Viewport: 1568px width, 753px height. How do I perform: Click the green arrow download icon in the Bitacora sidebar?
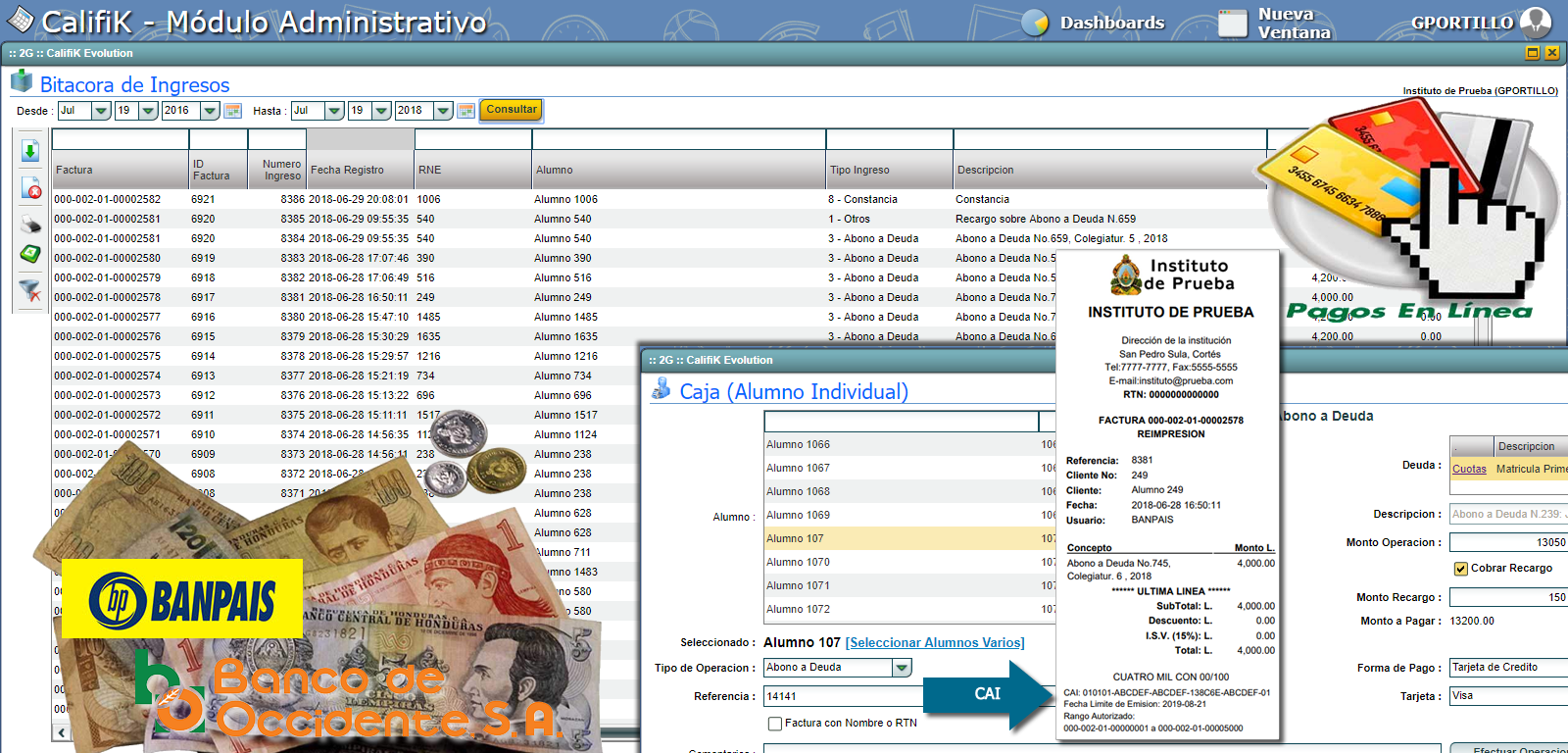[x=30, y=150]
